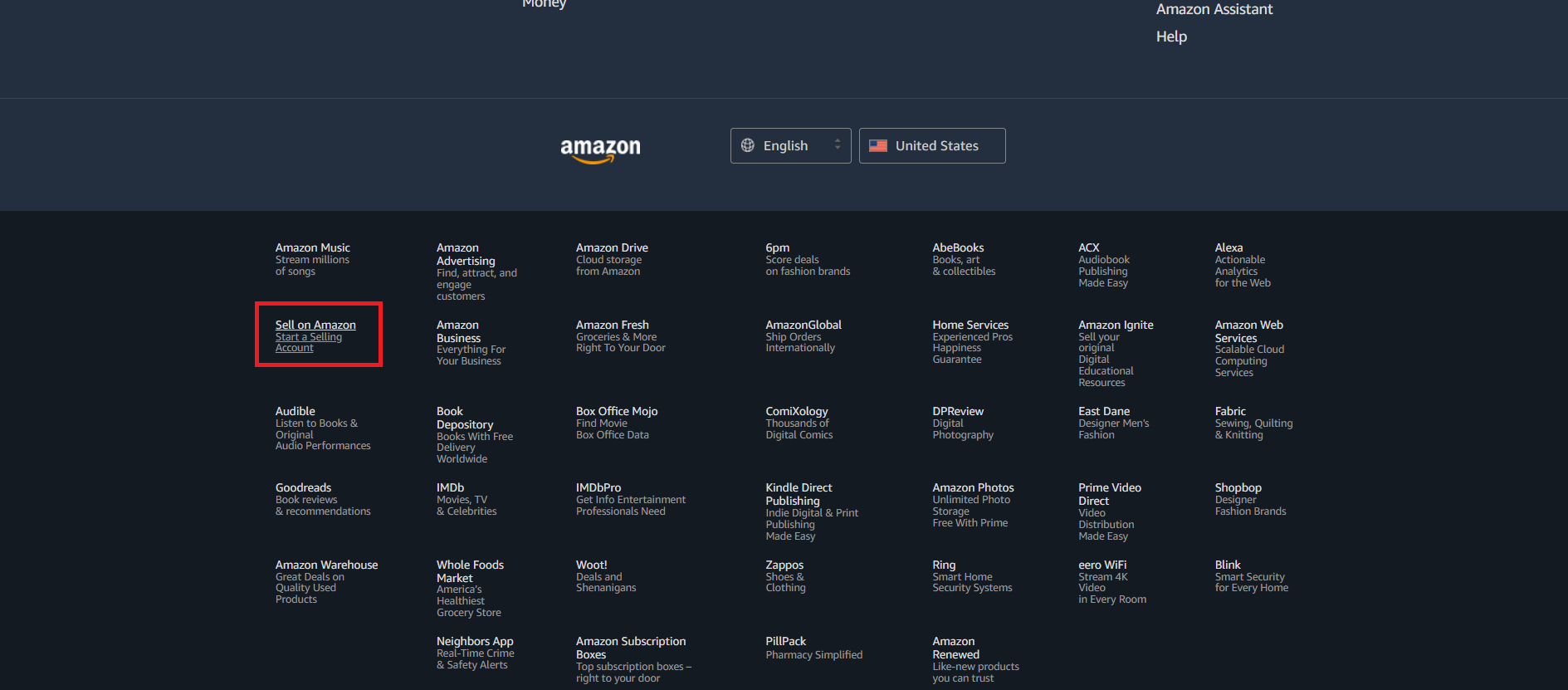Visit ComiXology digital comics
This screenshot has height=690, width=1568.
pos(799,423)
